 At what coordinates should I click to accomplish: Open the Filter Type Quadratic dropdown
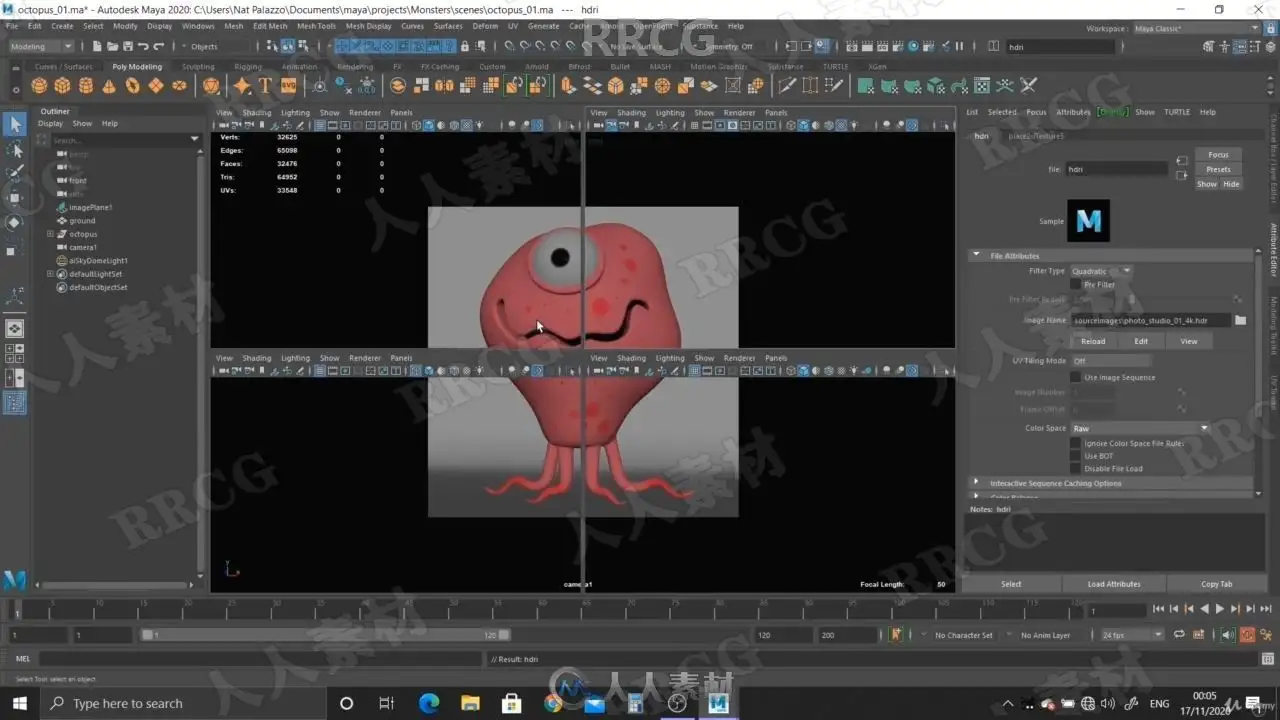[1101, 271]
